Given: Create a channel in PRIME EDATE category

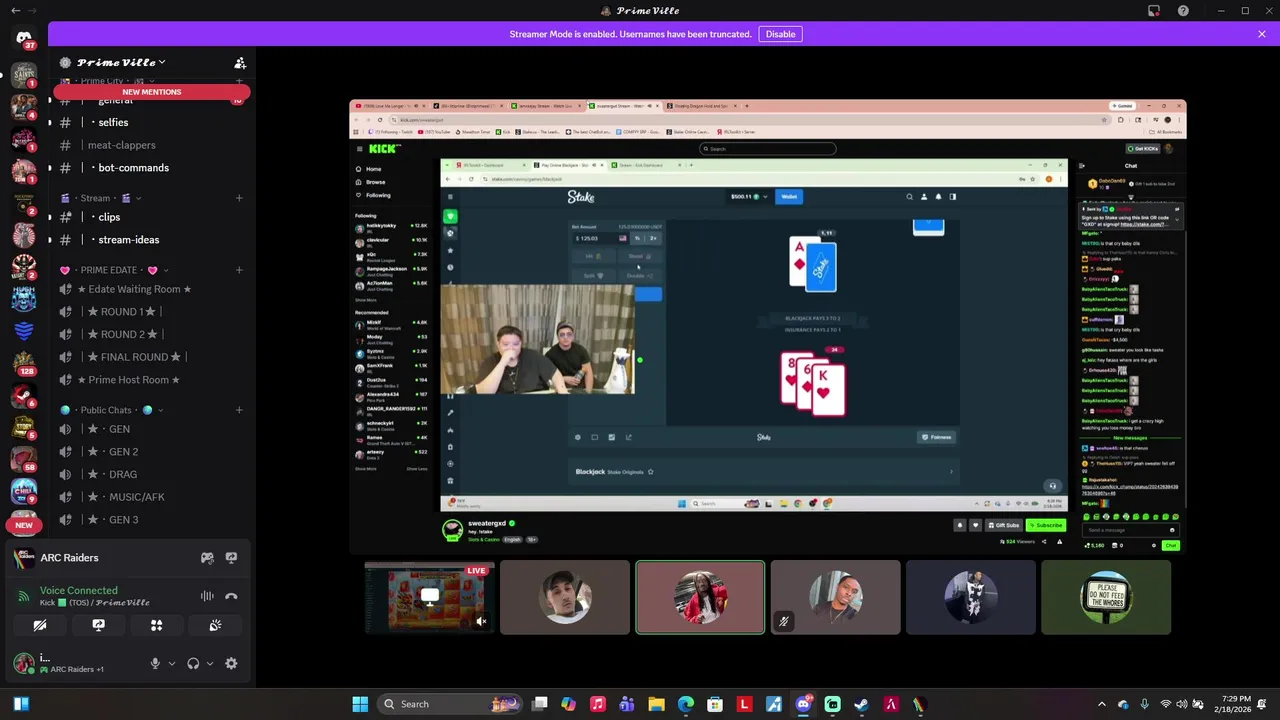Looking at the screenshot, I should coord(239,270).
